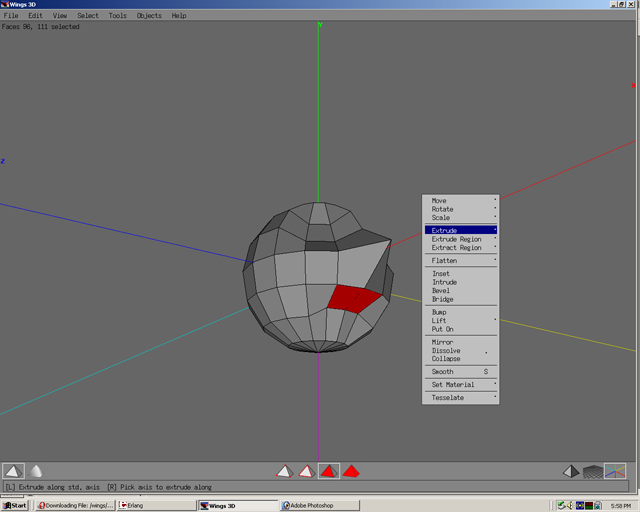This screenshot has width=640, height=512.
Task: Toggle flat shading pyramid icon in bottom-left toolbar
Action: [x=13, y=471]
